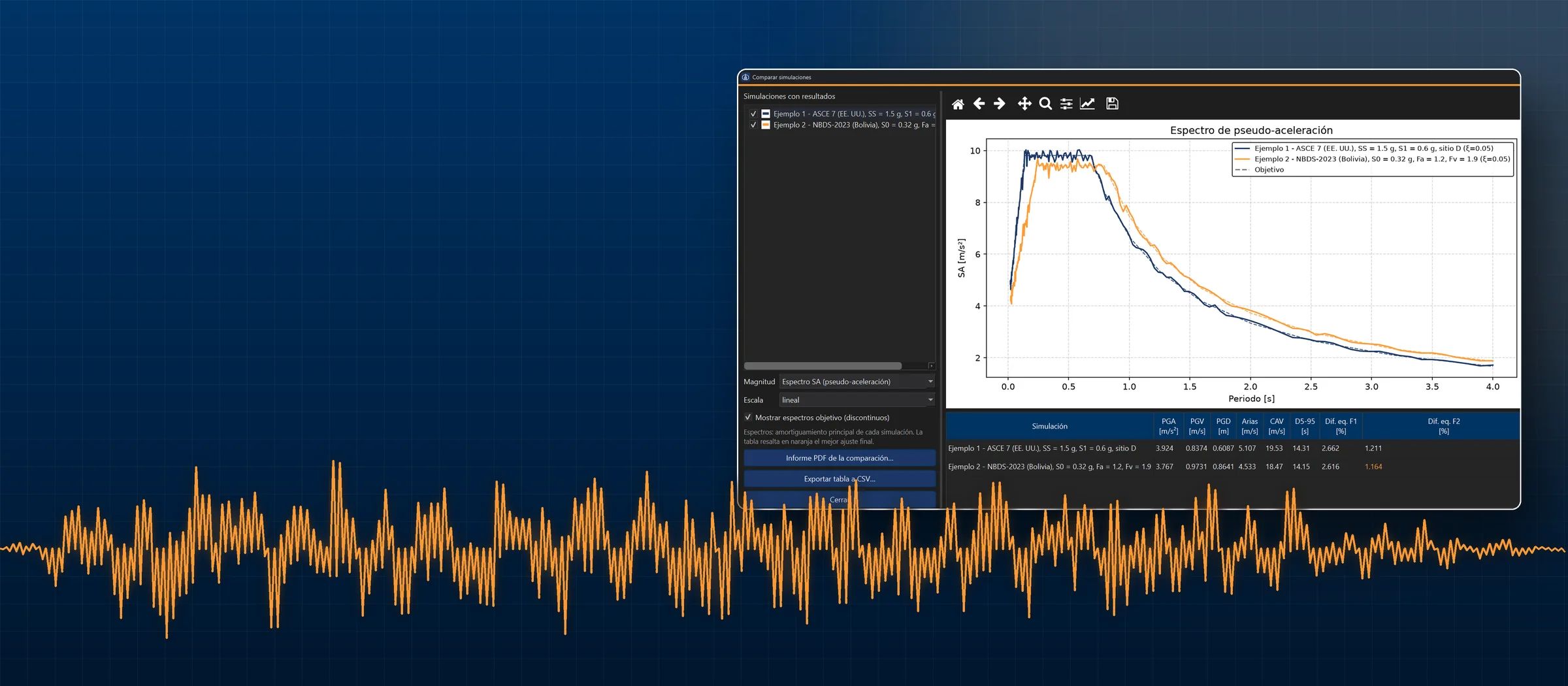Click the dark blue swatch of Ejemplo 1
Viewport: 1568px width, 686px height.
coord(766,114)
